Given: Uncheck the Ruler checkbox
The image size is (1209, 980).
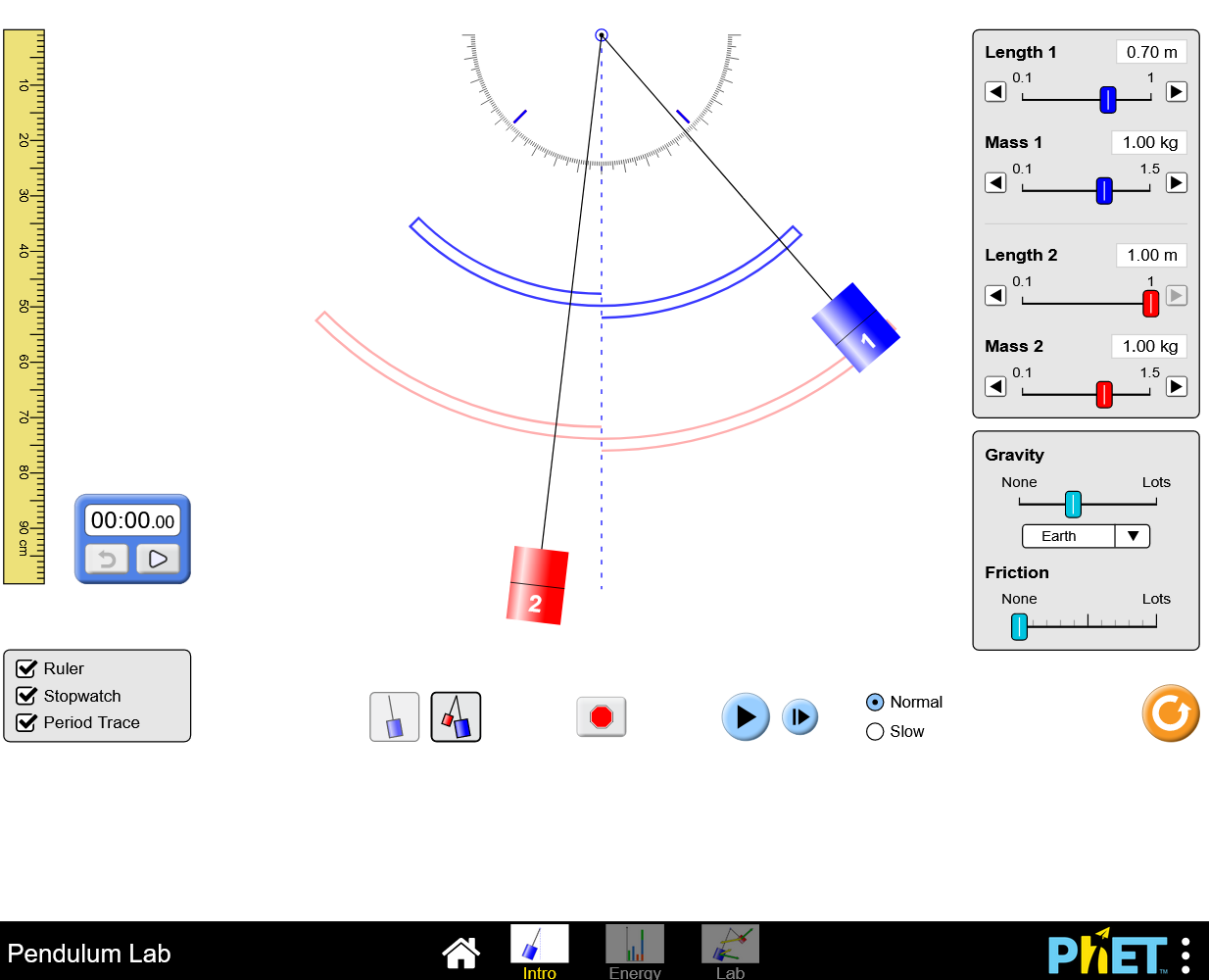Looking at the screenshot, I should click(x=27, y=669).
